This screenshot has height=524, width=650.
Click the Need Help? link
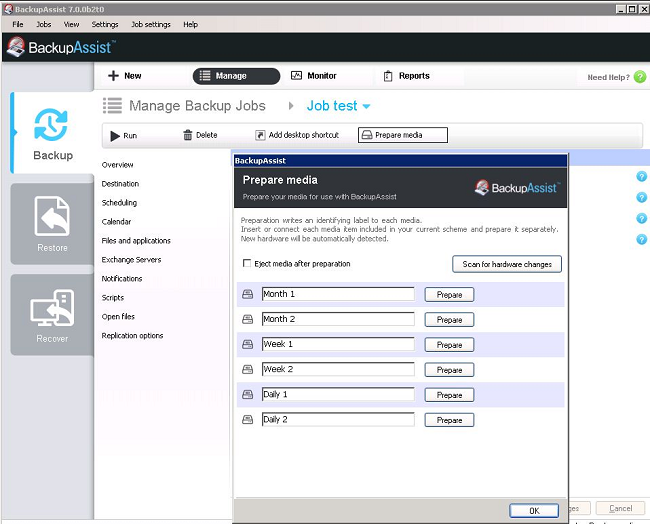click(x=608, y=77)
